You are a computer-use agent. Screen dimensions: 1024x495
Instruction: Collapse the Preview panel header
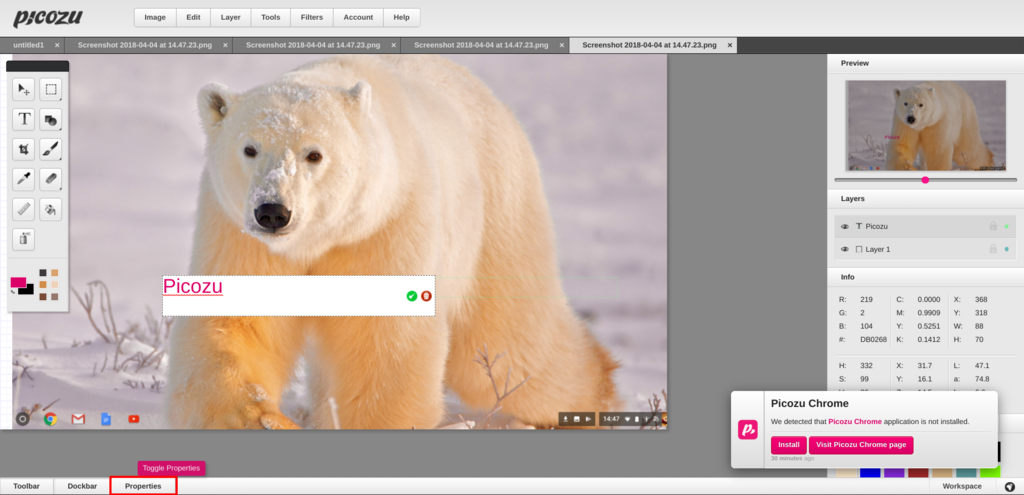coord(925,63)
